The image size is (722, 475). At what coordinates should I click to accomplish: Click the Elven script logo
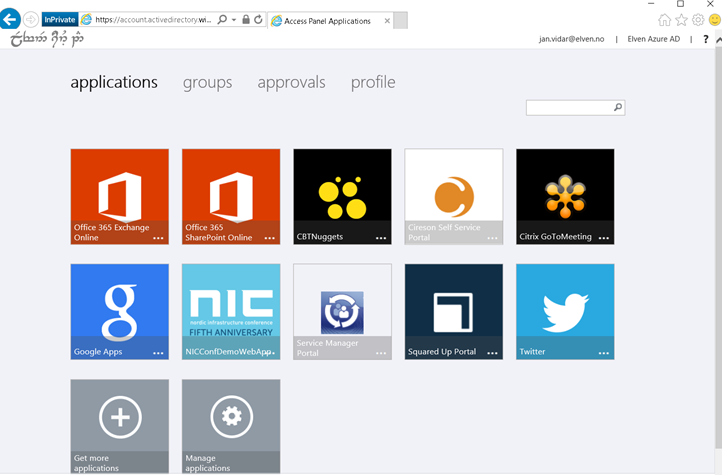[x=47, y=39]
